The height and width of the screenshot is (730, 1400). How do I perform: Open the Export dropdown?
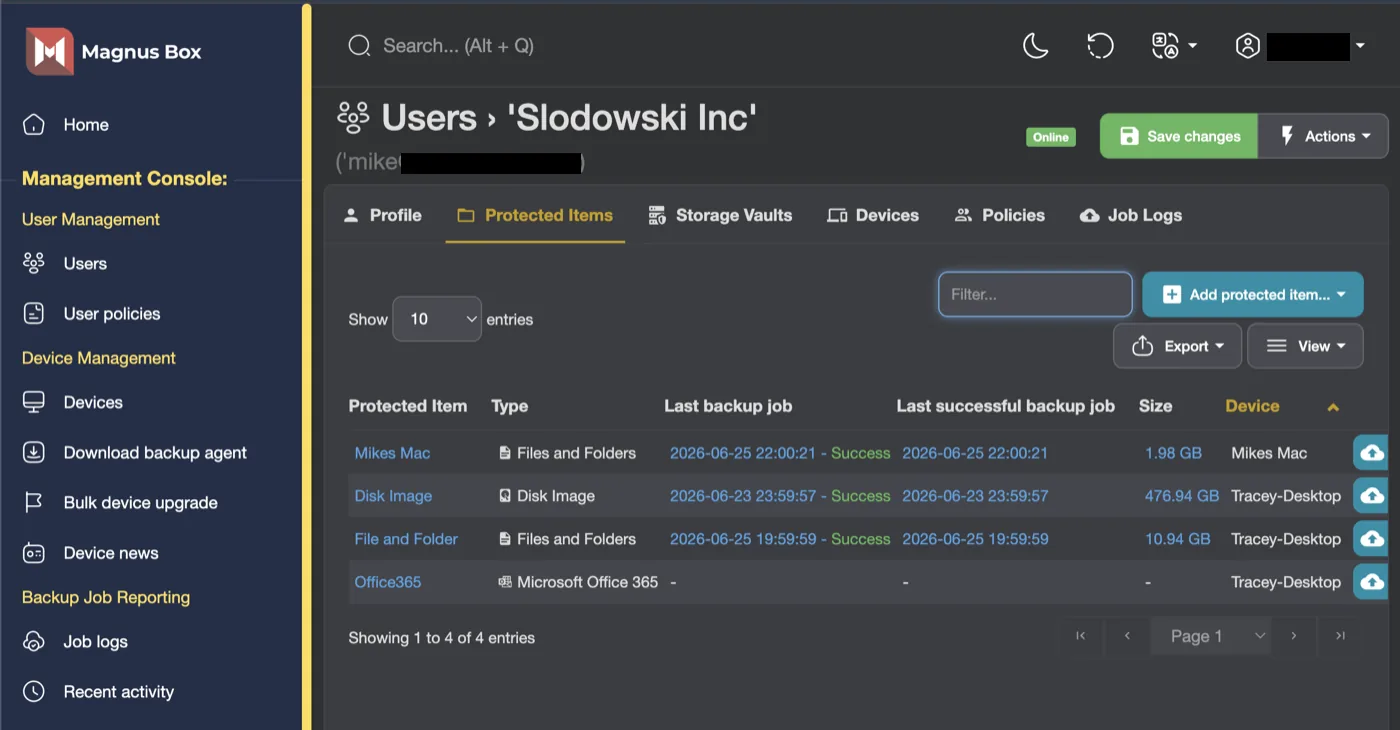coord(1178,346)
